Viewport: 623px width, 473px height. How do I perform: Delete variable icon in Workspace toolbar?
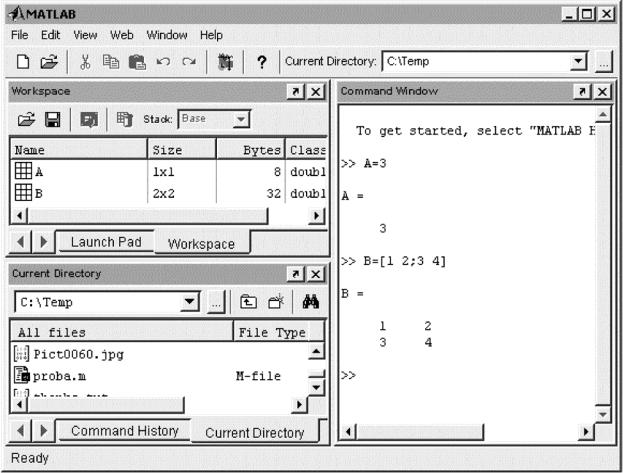124,119
